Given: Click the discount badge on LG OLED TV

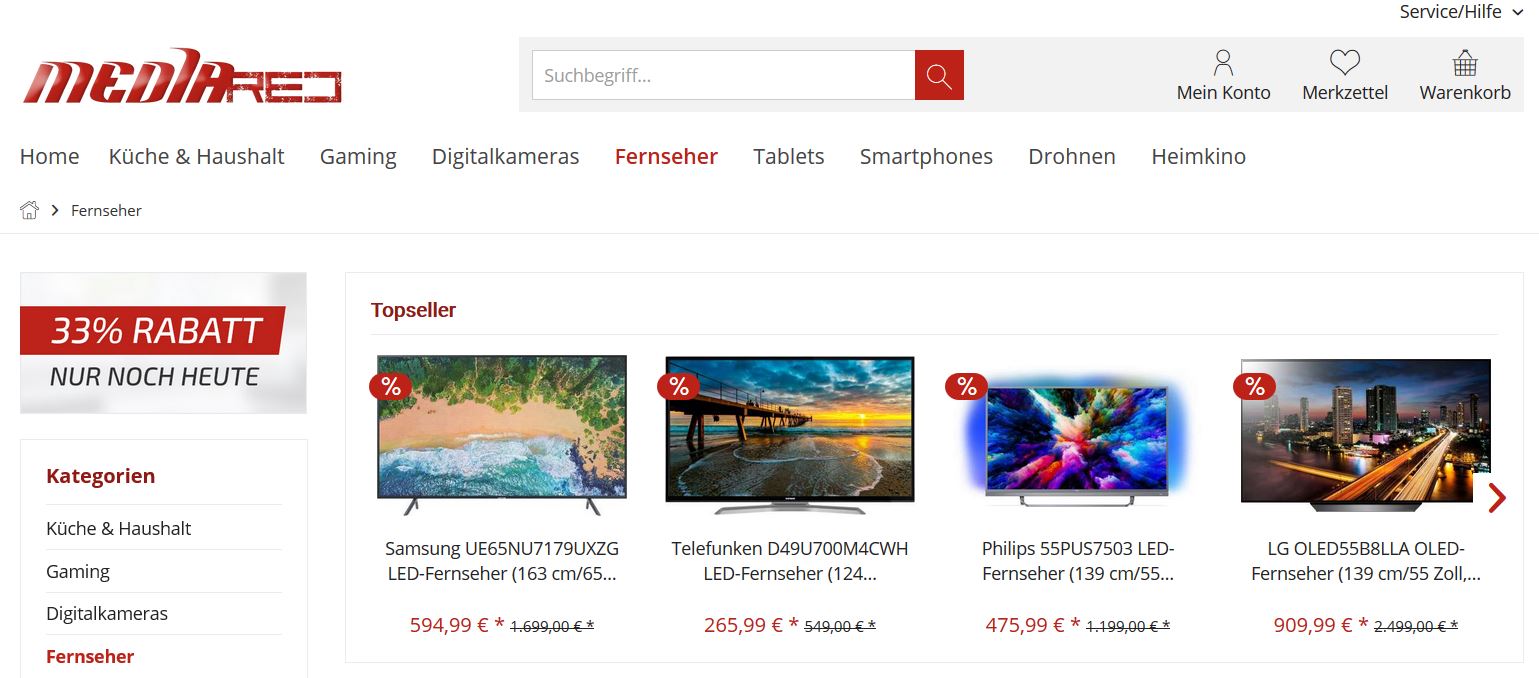Looking at the screenshot, I should coord(1254,386).
